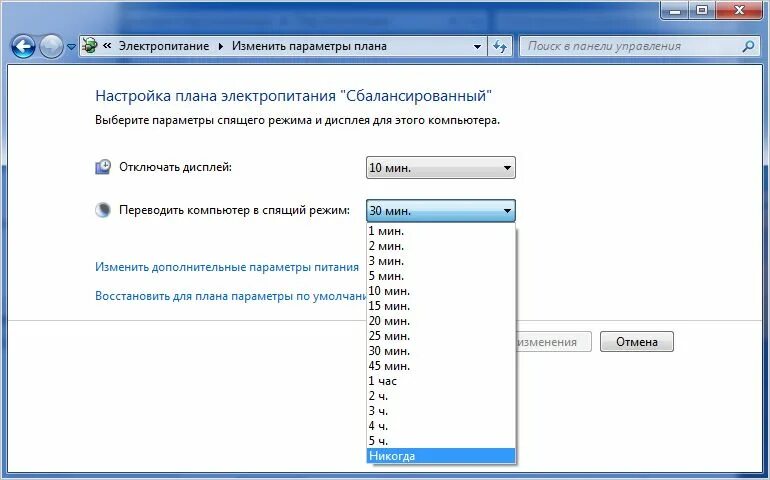Select the Электропитание breadcrumb
Screen dimensions: 770x480
[164, 46]
